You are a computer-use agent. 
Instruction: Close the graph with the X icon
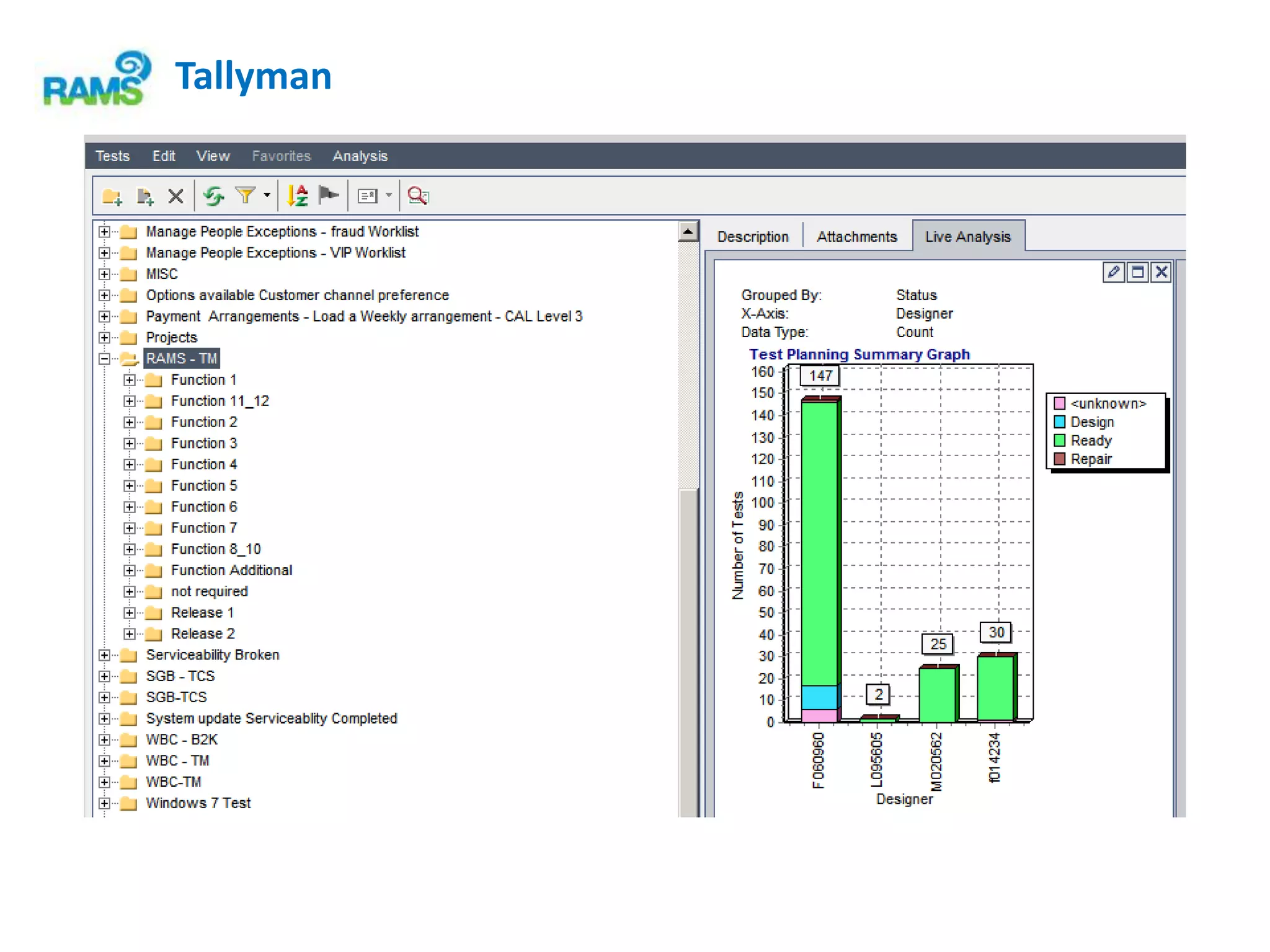coord(1161,272)
